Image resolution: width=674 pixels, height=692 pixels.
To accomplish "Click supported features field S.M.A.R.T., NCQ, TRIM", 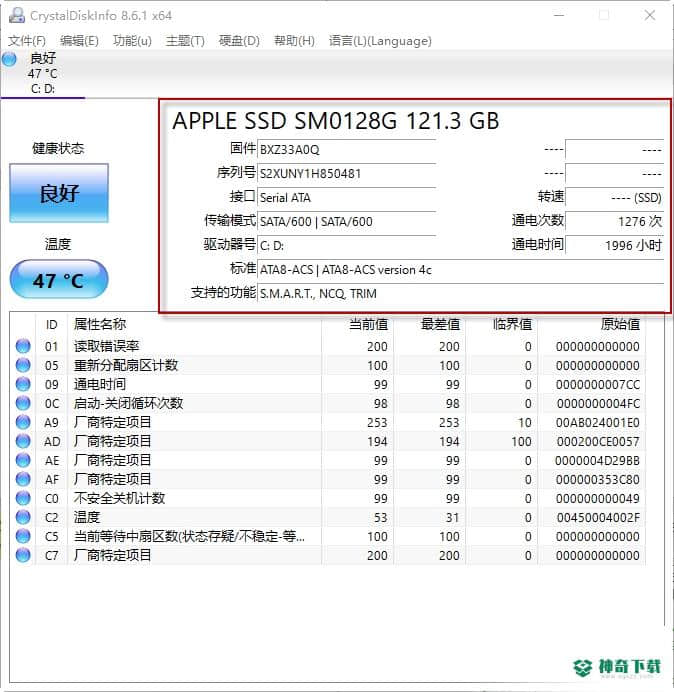I will coord(460,293).
